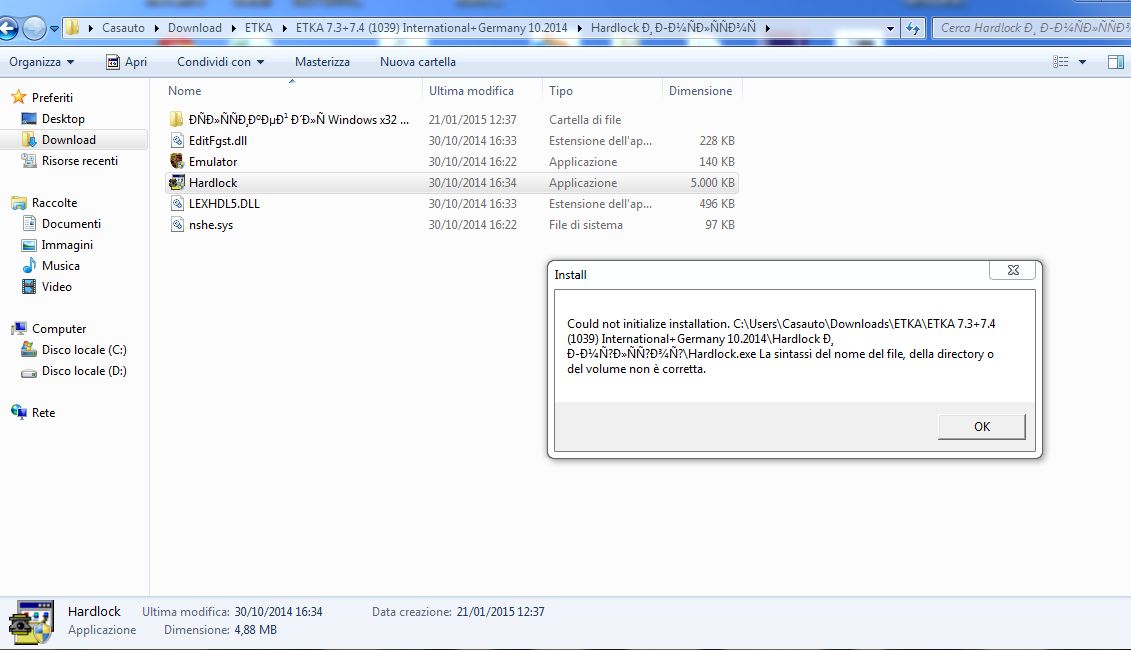
Task: Click OK in the Install dialog
Action: coord(982,426)
